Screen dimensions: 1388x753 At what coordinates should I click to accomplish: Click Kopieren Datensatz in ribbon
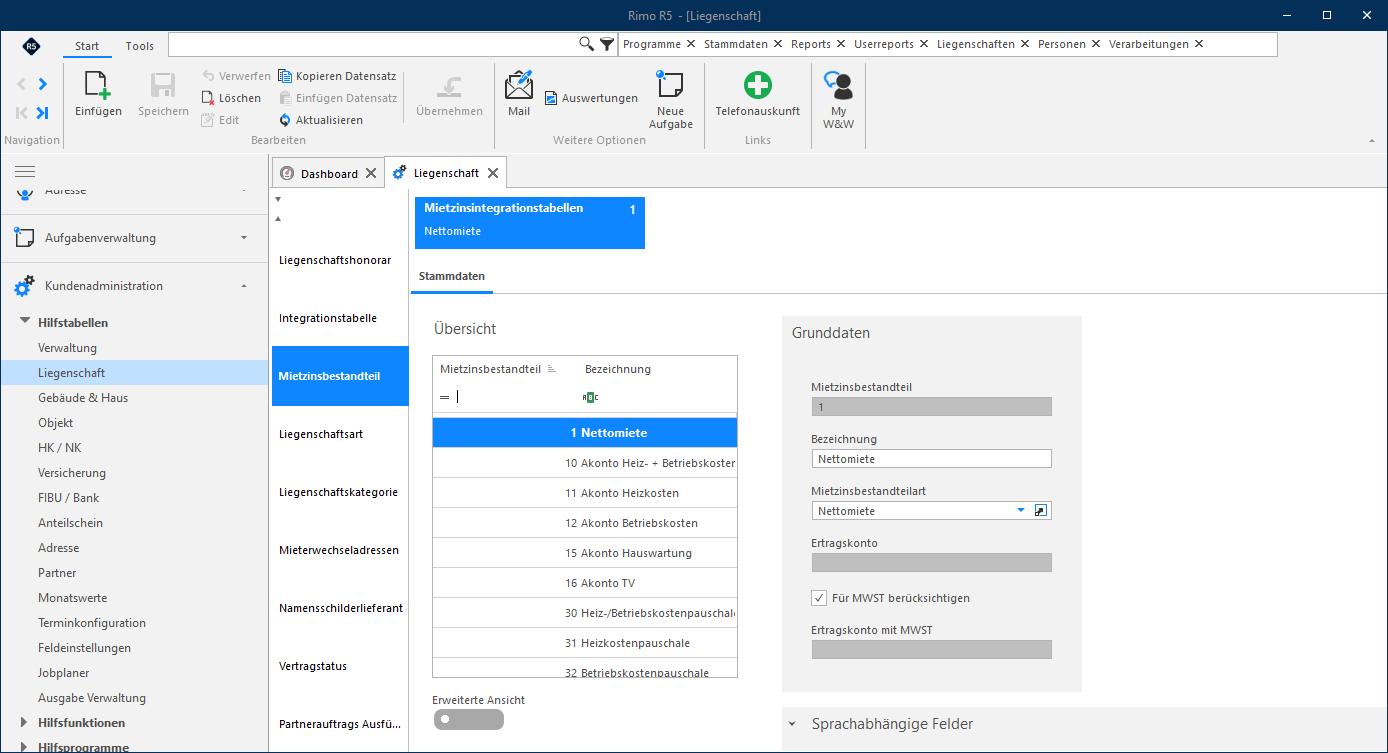pos(337,76)
